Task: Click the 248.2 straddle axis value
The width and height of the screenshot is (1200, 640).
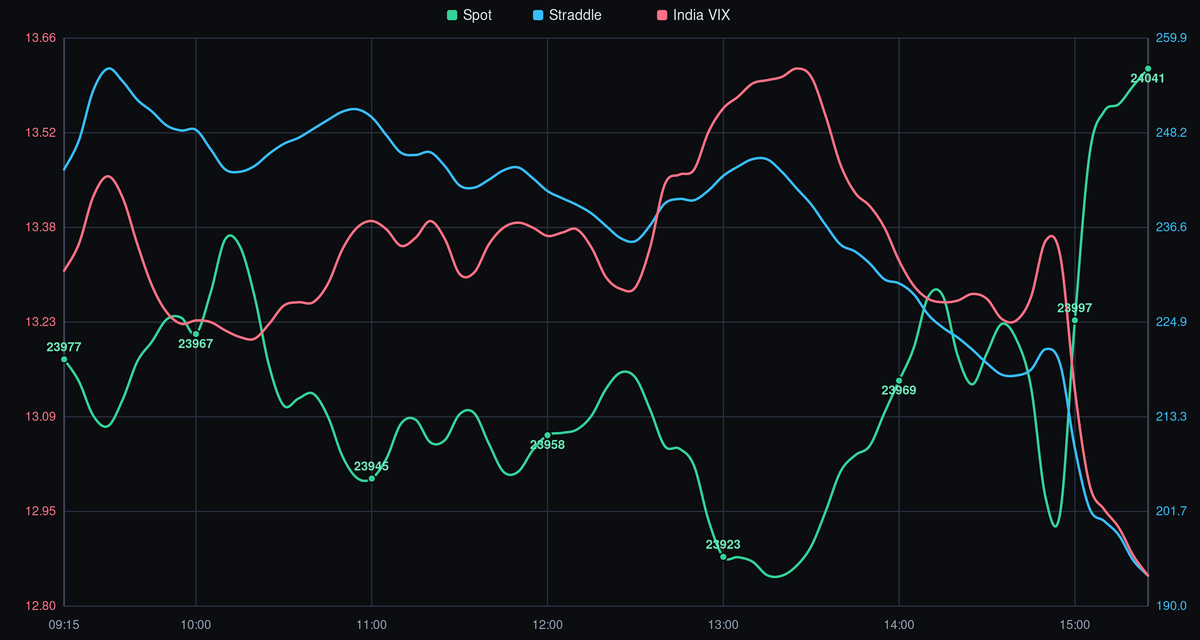Action: [x=1171, y=133]
